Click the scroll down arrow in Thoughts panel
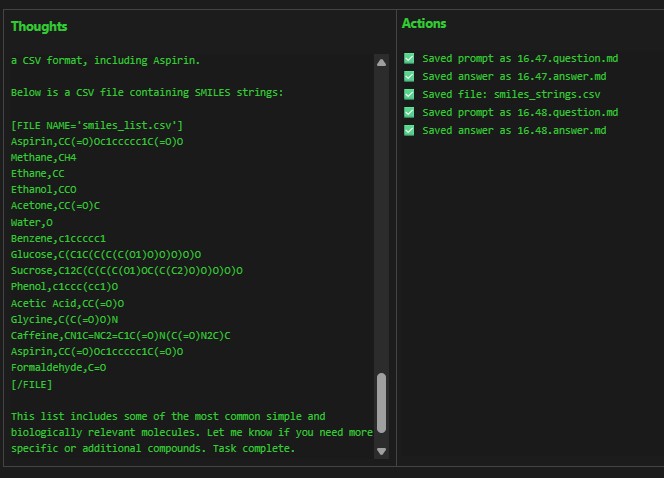 click(x=381, y=451)
